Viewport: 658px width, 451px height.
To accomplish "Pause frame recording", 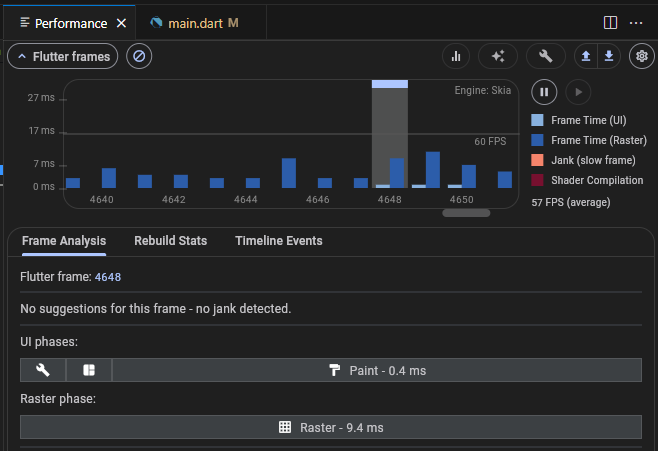I will pyautogui.click(x=544, y=92).
